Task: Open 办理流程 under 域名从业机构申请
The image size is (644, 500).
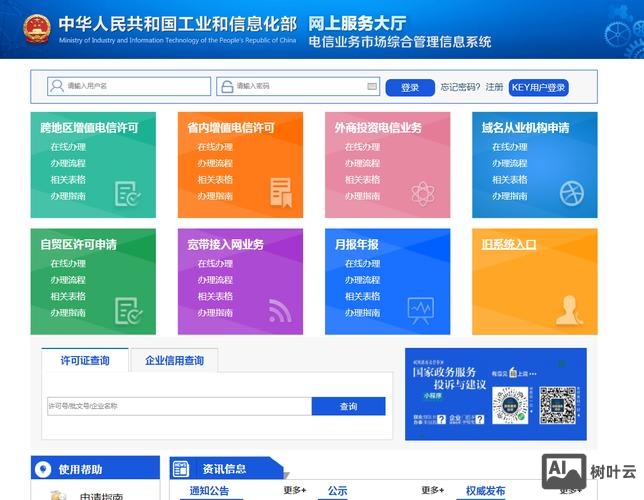Action: (x=510, y=163)
